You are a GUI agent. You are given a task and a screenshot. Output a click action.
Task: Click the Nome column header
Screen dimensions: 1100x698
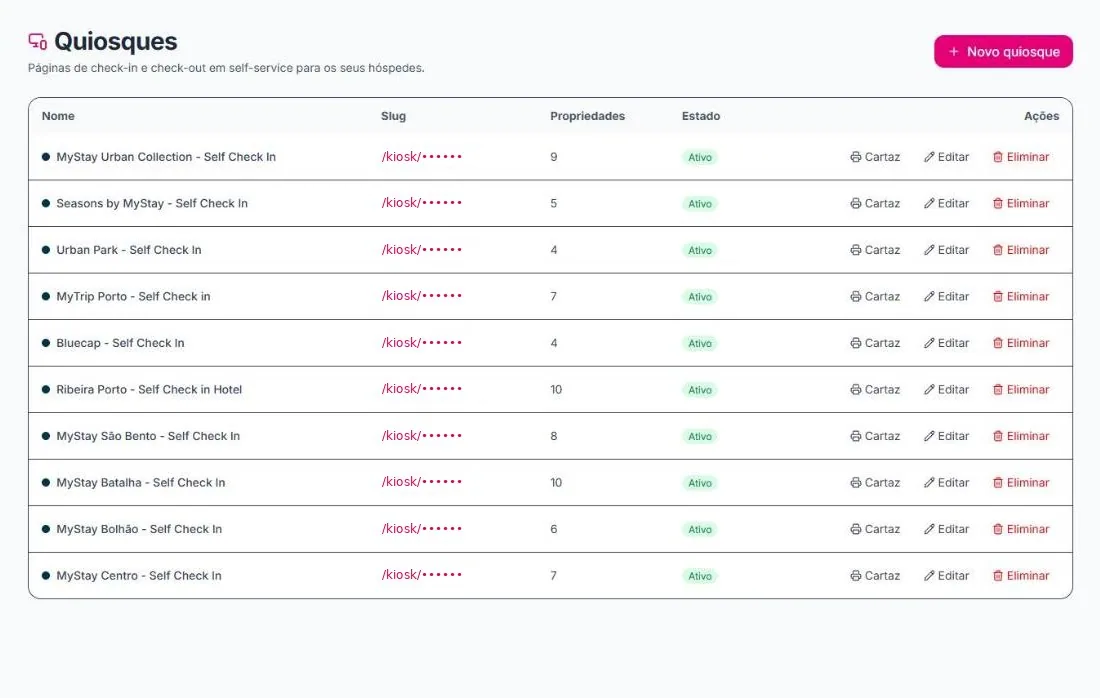pyautogui.click(x=58, y=116)
